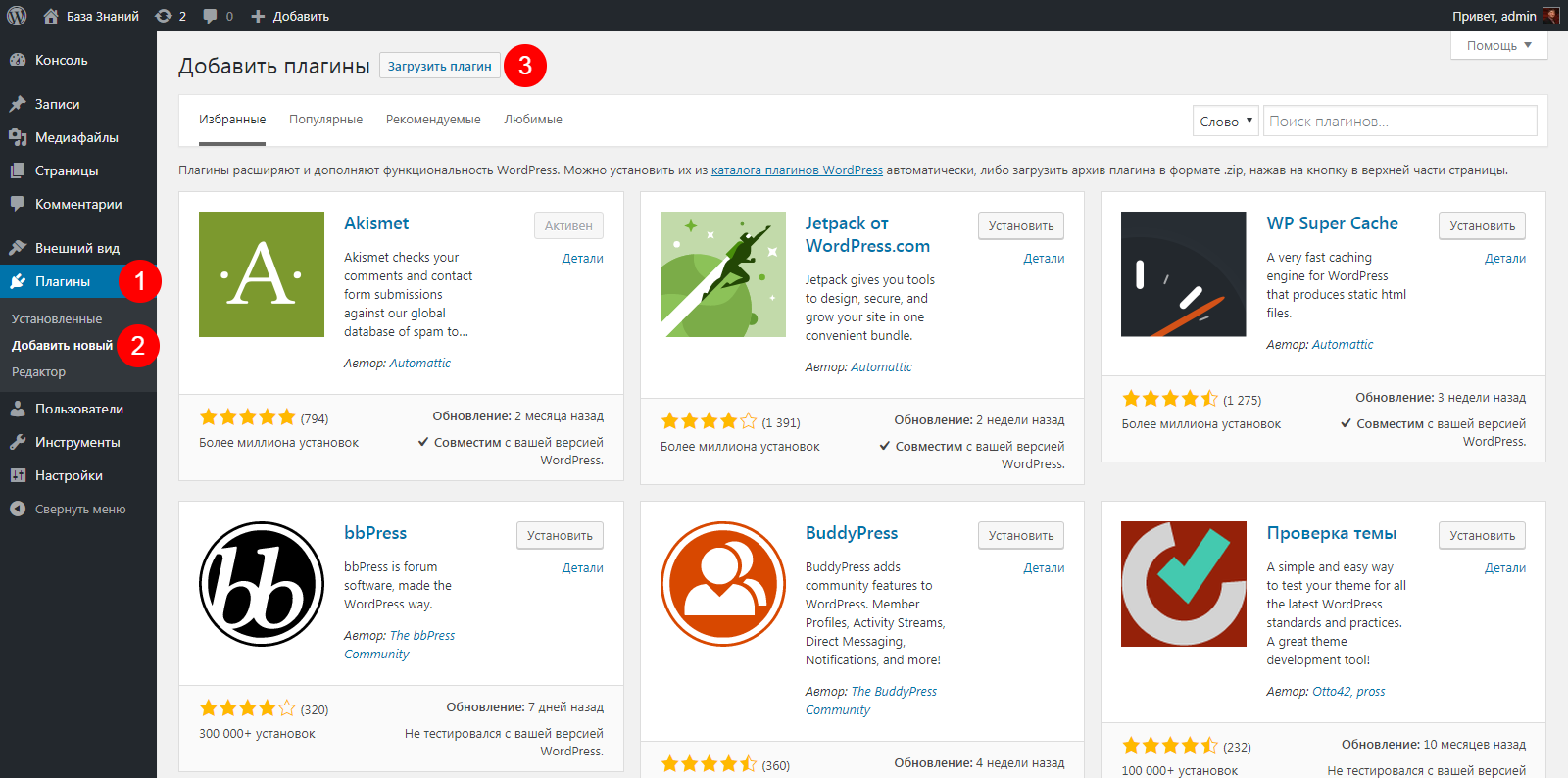Click the bbPress plugin title
This screenshot has width=1568, height=778.
375,533
